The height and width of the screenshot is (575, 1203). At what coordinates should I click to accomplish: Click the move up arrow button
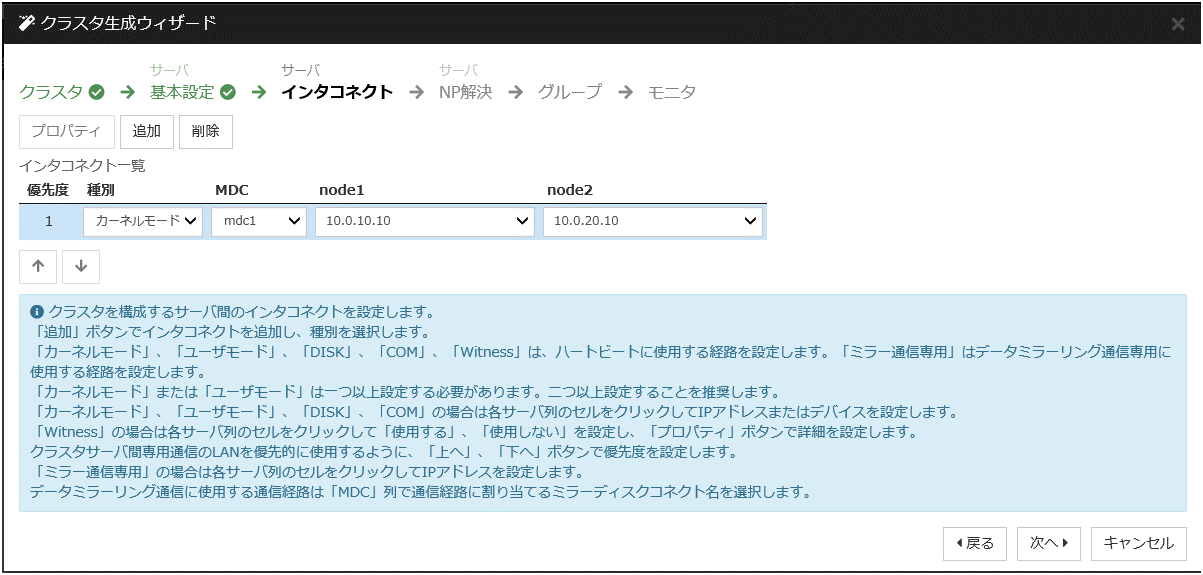click(x=38, y=266)
